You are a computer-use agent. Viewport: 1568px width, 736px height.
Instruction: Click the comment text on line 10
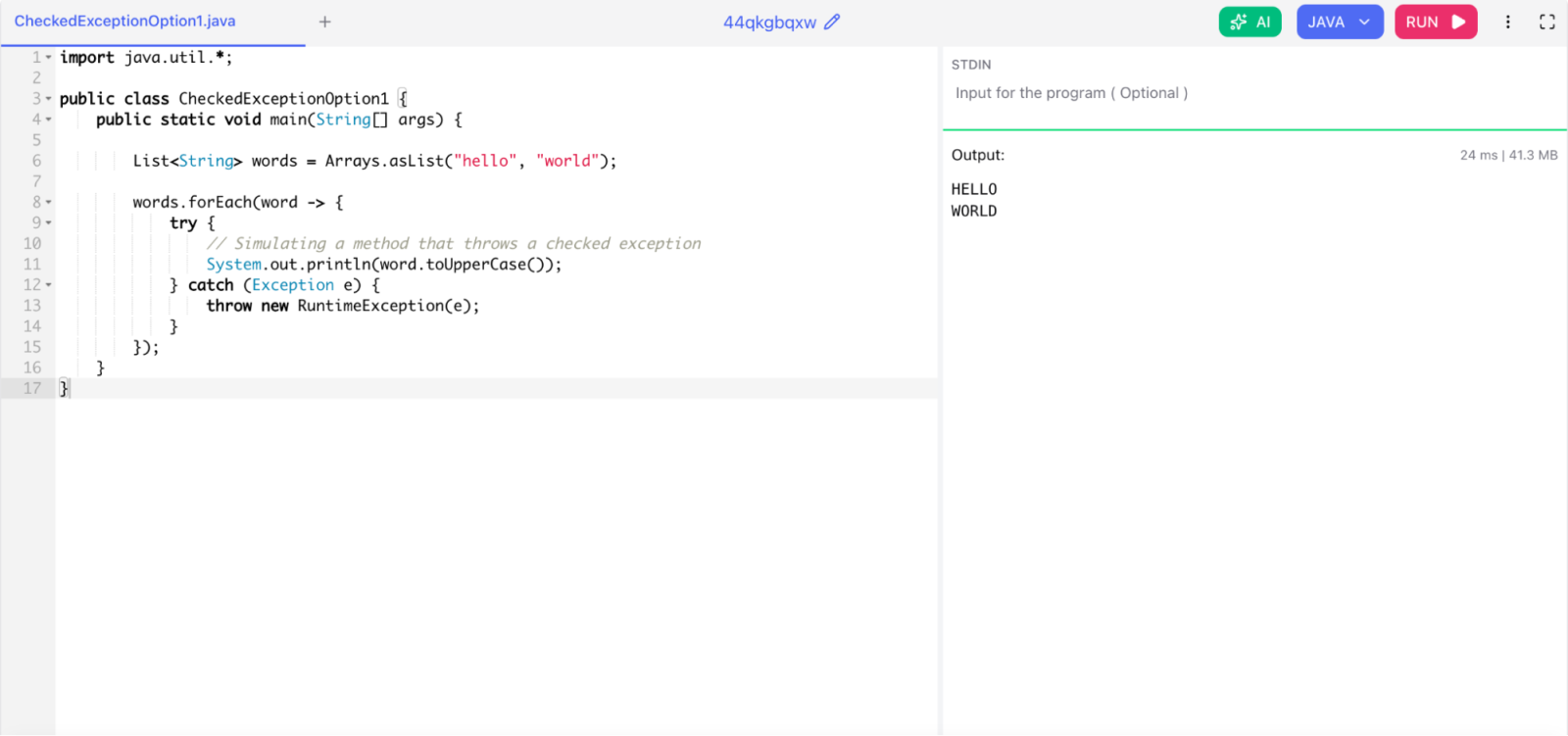(x=454, y=243)
